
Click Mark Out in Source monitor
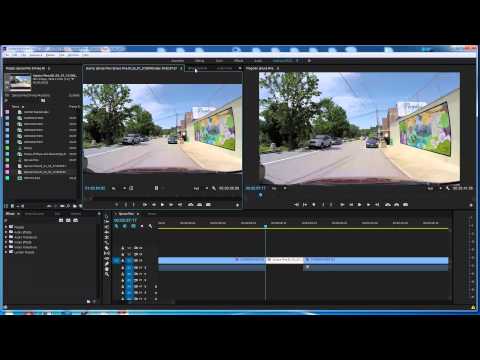(x=134, y=204)
